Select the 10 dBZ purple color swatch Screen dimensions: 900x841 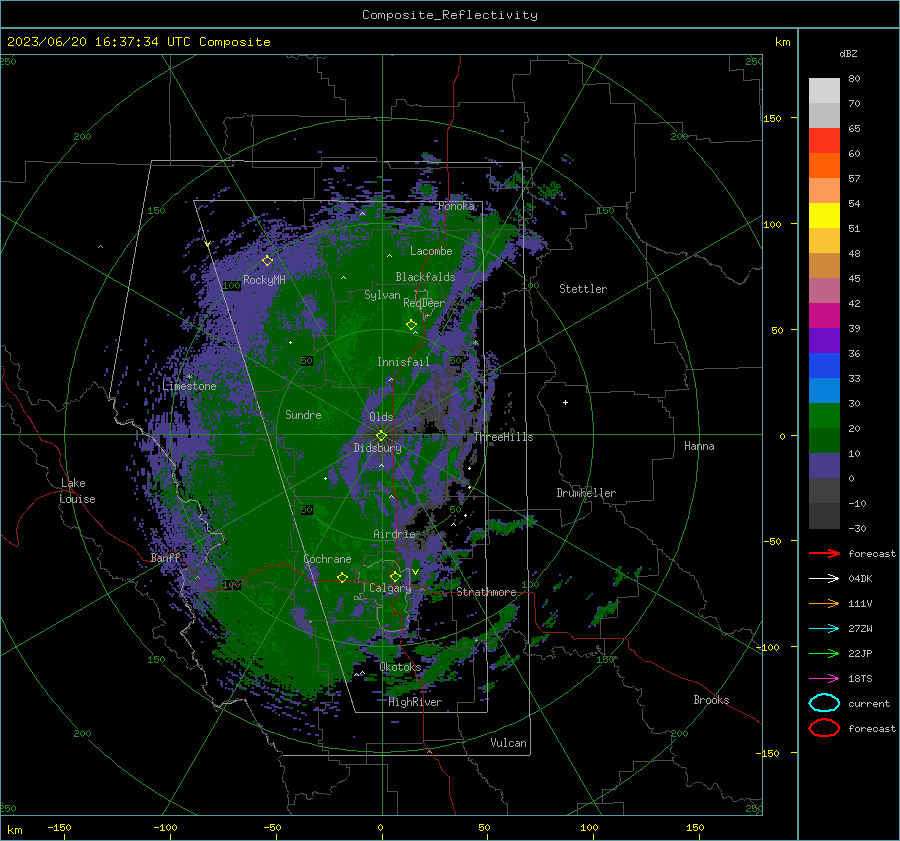click(824, 466)
